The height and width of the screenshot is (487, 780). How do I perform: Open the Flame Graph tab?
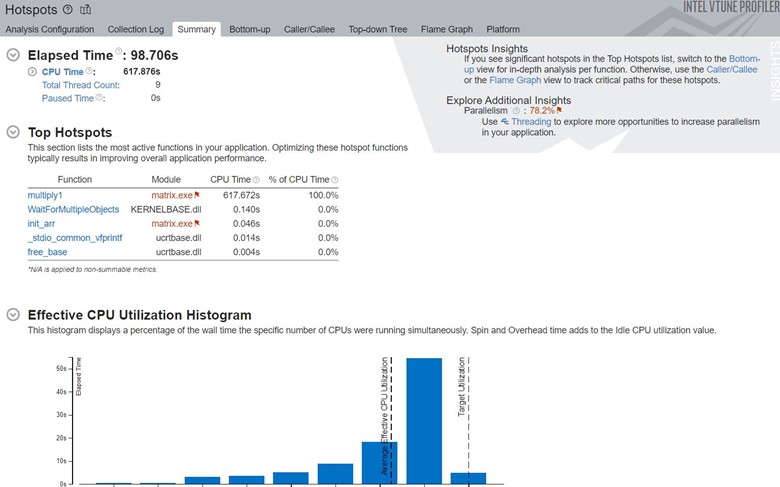[x=447, y=29]
